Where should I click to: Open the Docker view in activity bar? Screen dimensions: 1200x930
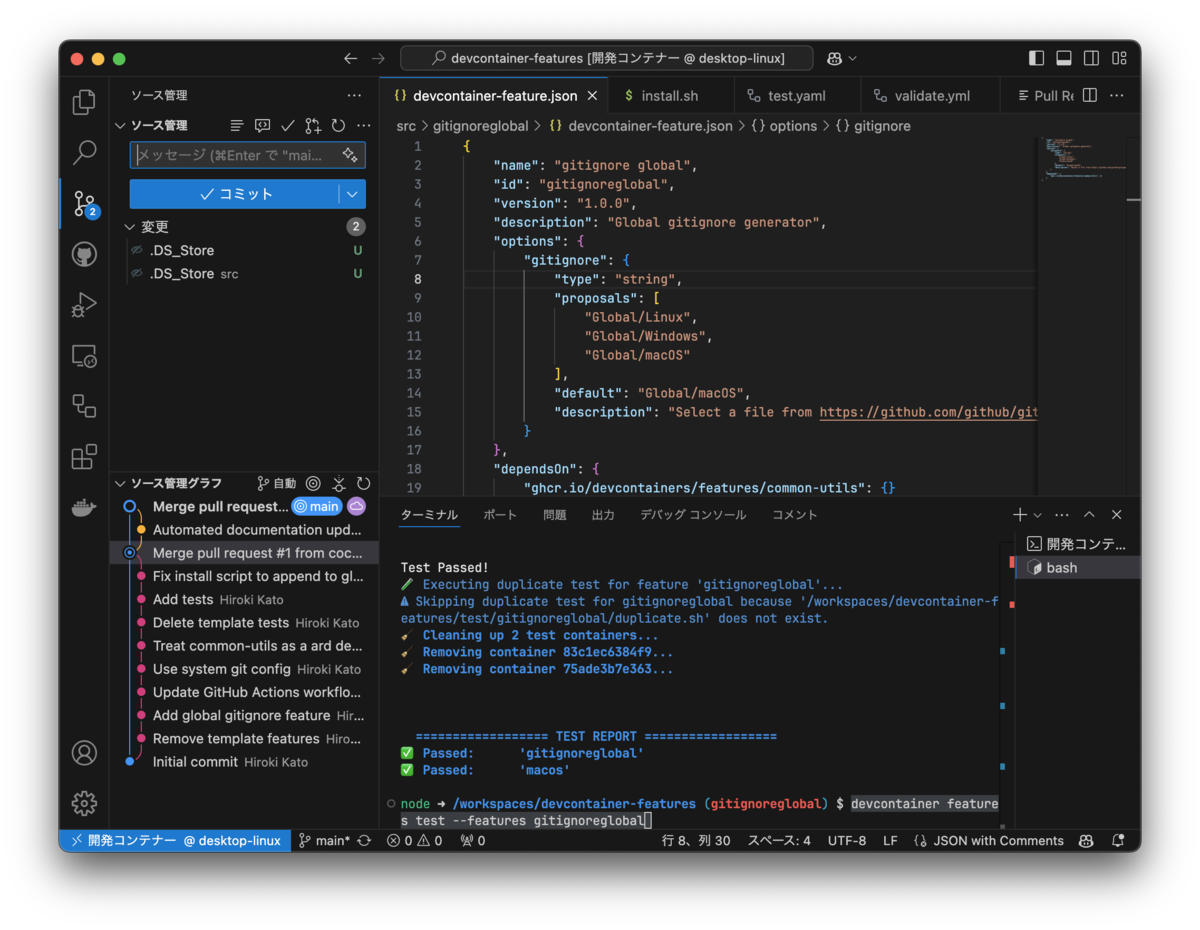(x=85, y=508)
